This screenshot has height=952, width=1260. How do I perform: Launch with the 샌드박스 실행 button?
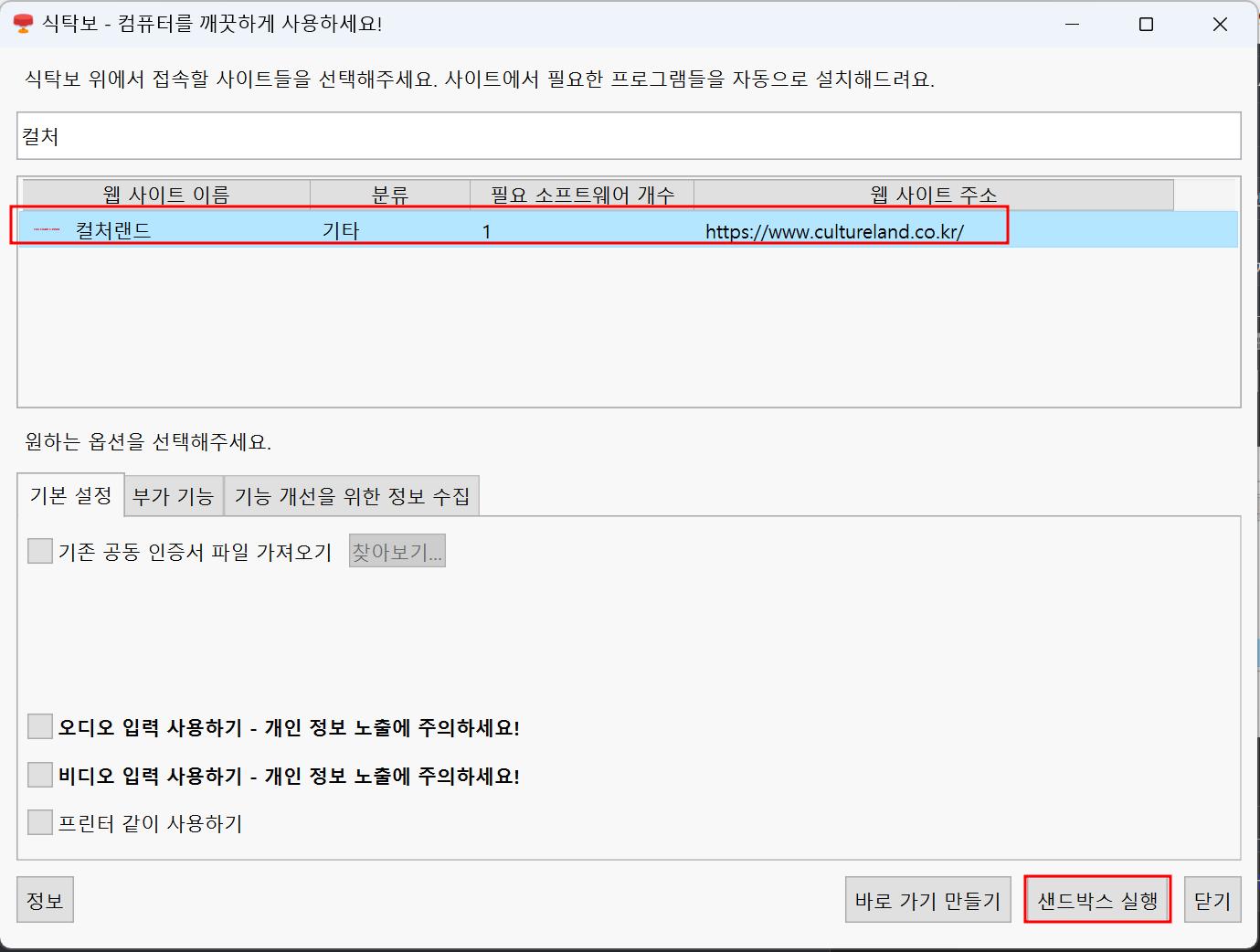tap(1097, 900)
